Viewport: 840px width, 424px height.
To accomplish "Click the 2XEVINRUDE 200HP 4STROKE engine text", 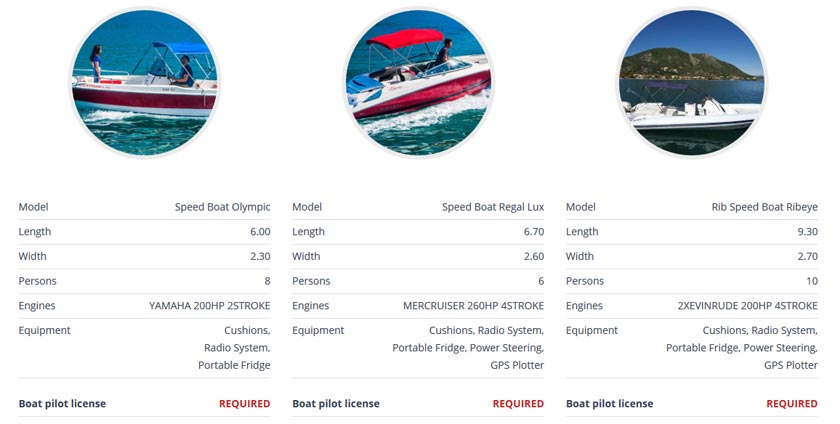I will tap(747, 306).
